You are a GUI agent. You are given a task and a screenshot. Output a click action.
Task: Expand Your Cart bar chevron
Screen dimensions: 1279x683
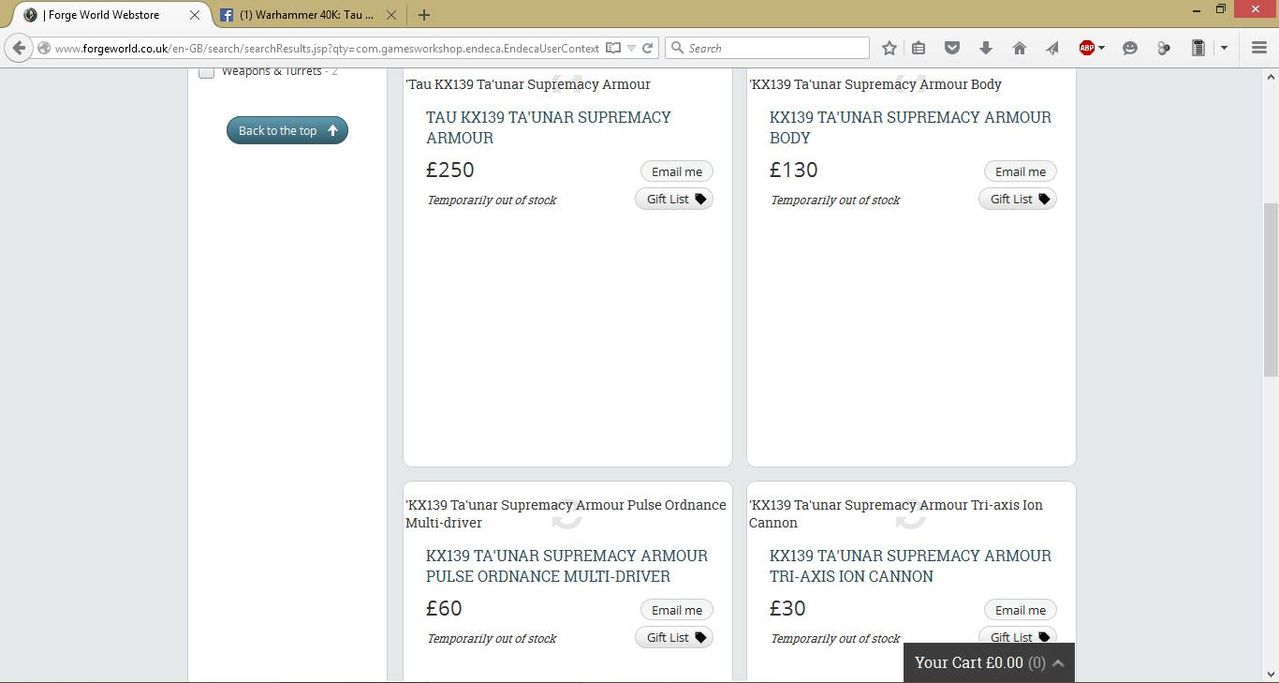(x=1058, y=663)
